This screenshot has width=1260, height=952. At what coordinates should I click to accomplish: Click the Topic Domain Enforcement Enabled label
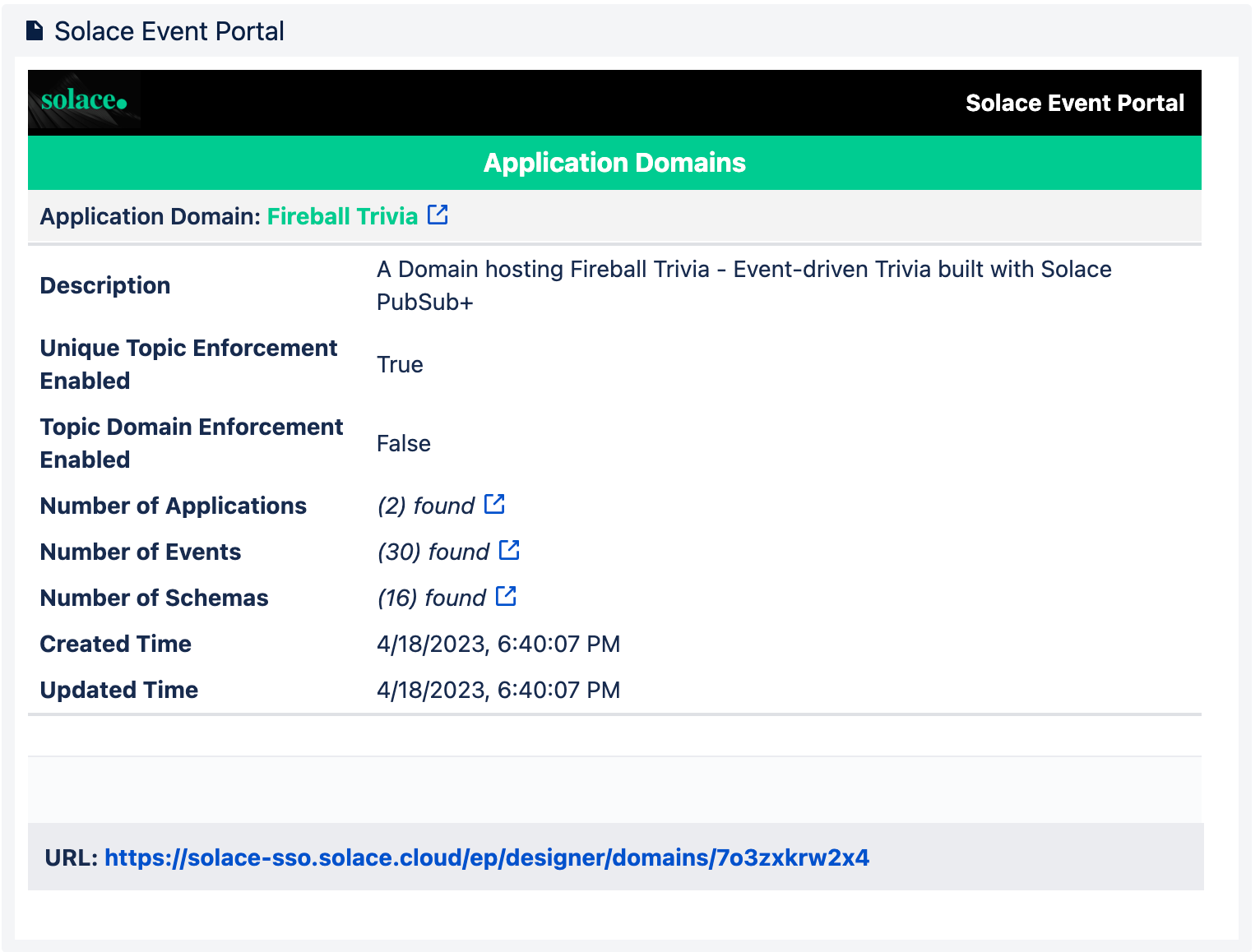(192, 443)
